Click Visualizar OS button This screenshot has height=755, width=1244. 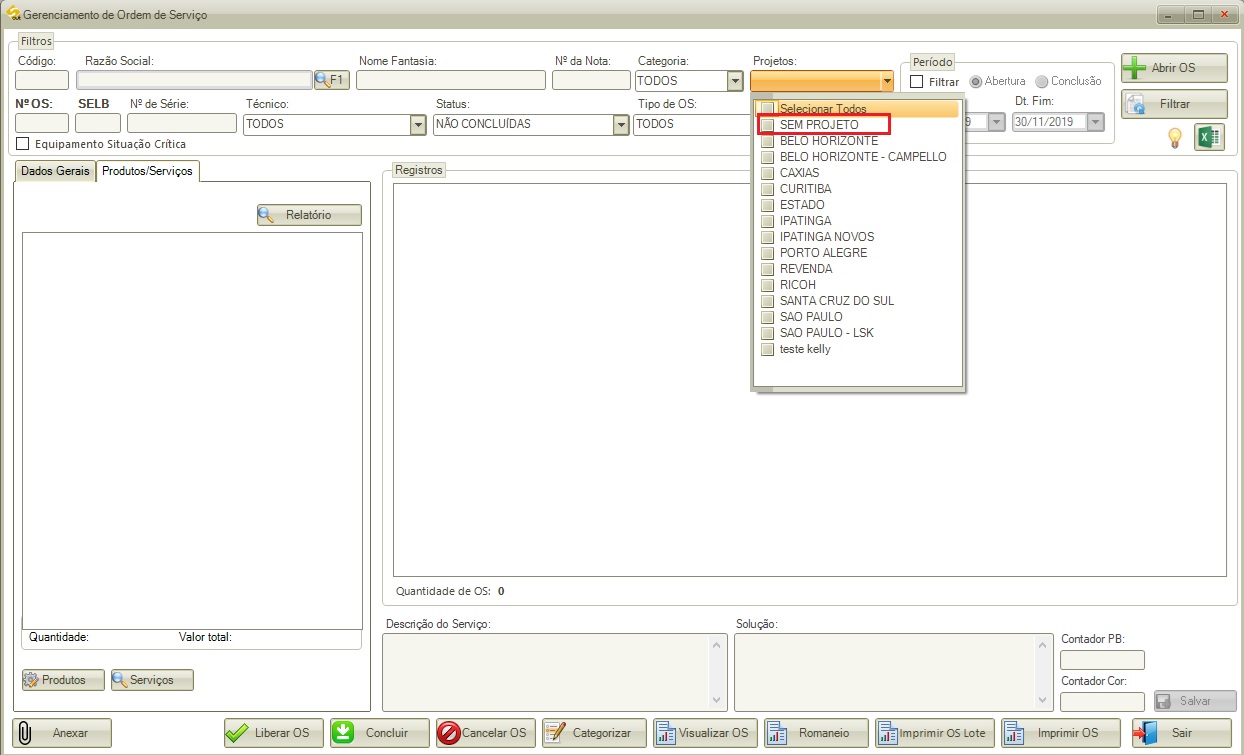tap(704, 733)
